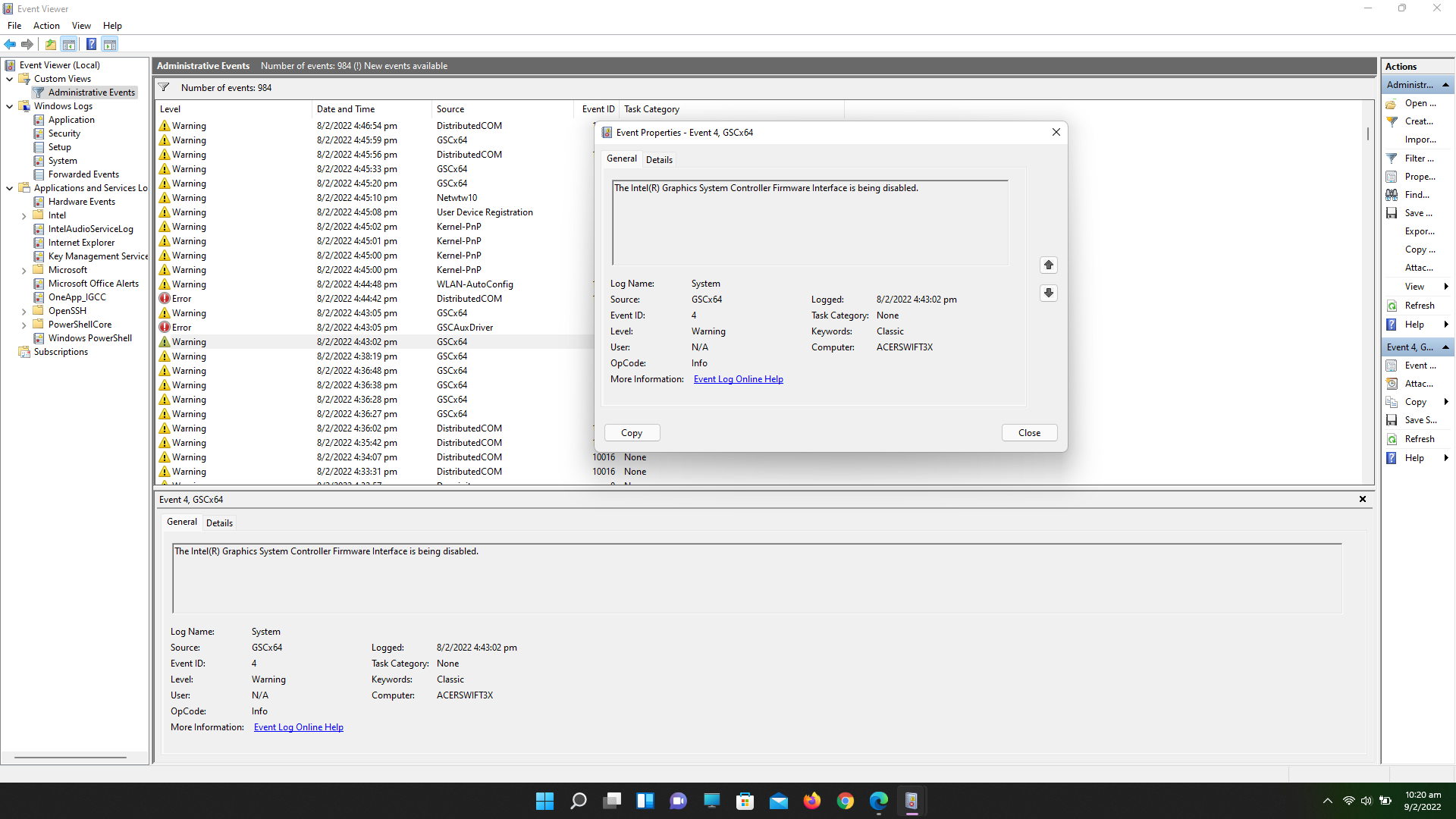Collapse the Administrative Events actions section
This screenshot has width=1456, height=819.
click(1447, 84)
